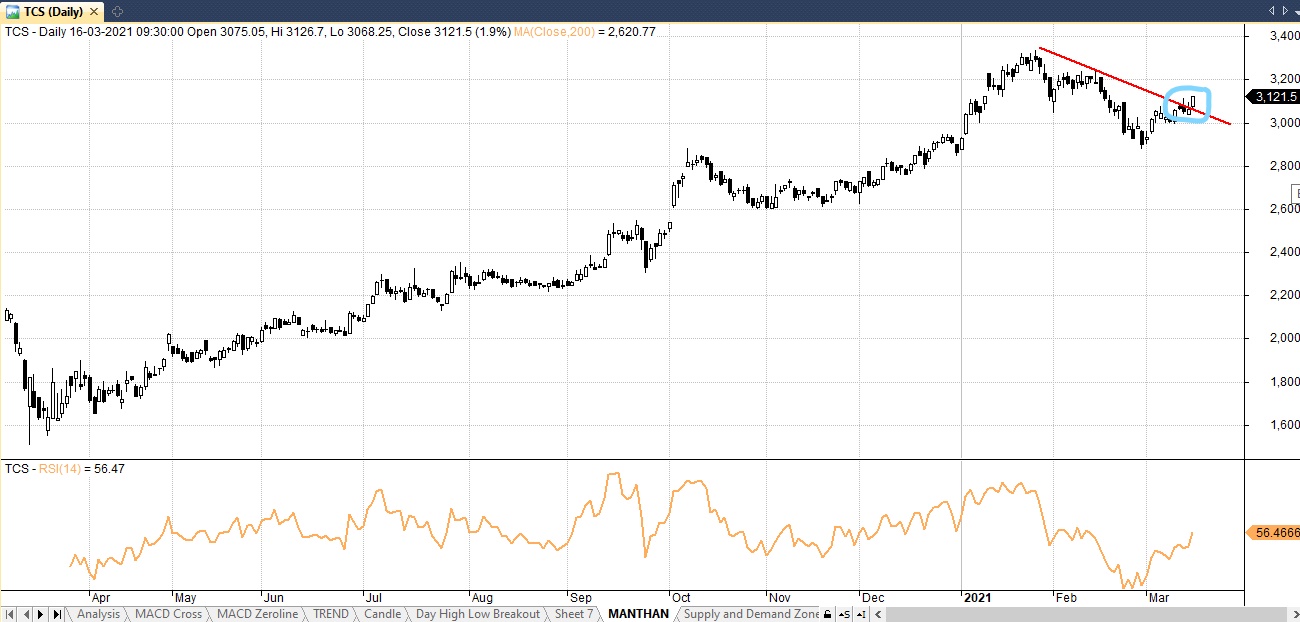This screenshot has height=622, width=1300.
Task: Click the 56.4666 RSI value marker
Action: [1275, 533]
